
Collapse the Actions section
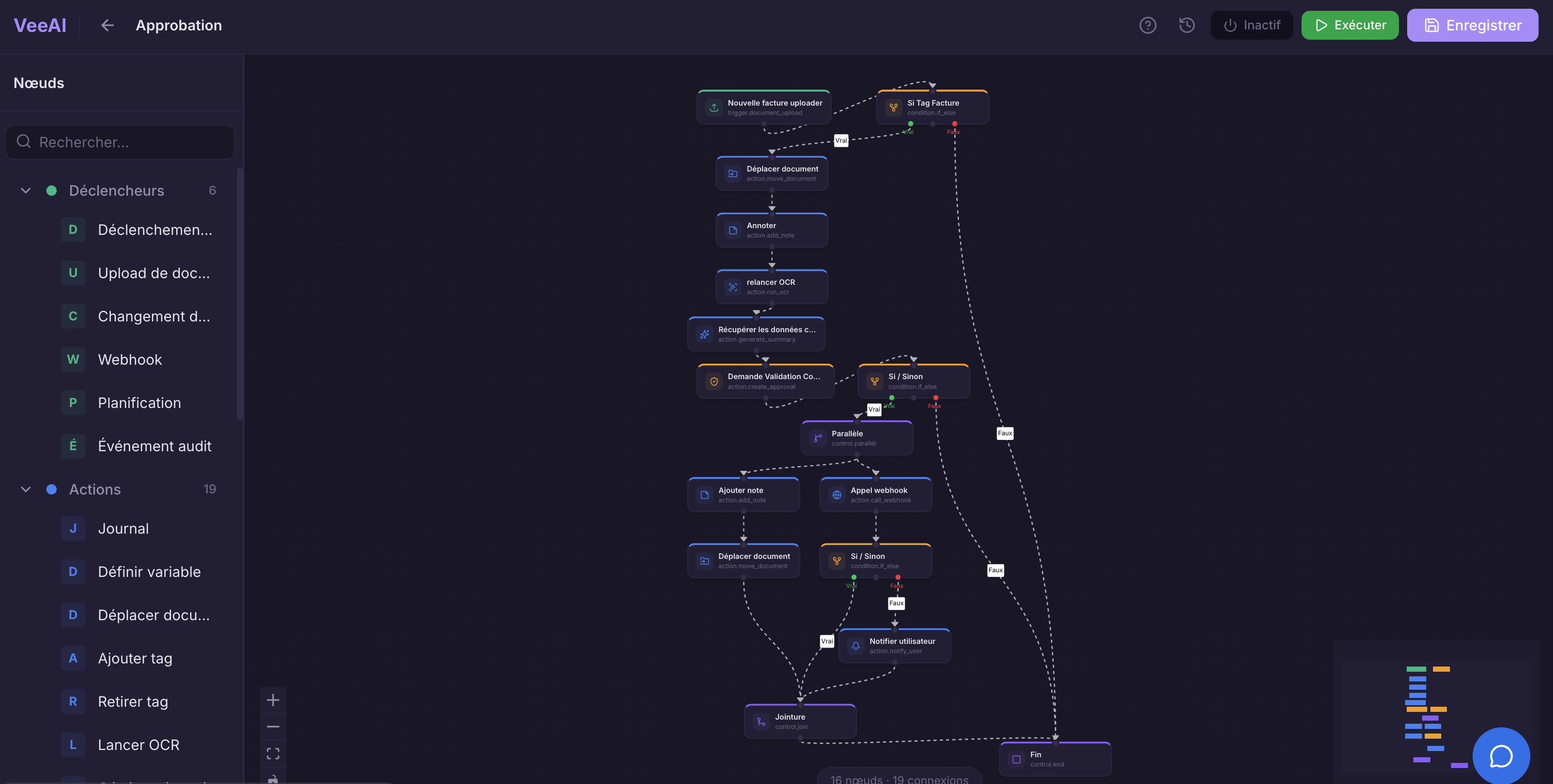tap(25, 489)
